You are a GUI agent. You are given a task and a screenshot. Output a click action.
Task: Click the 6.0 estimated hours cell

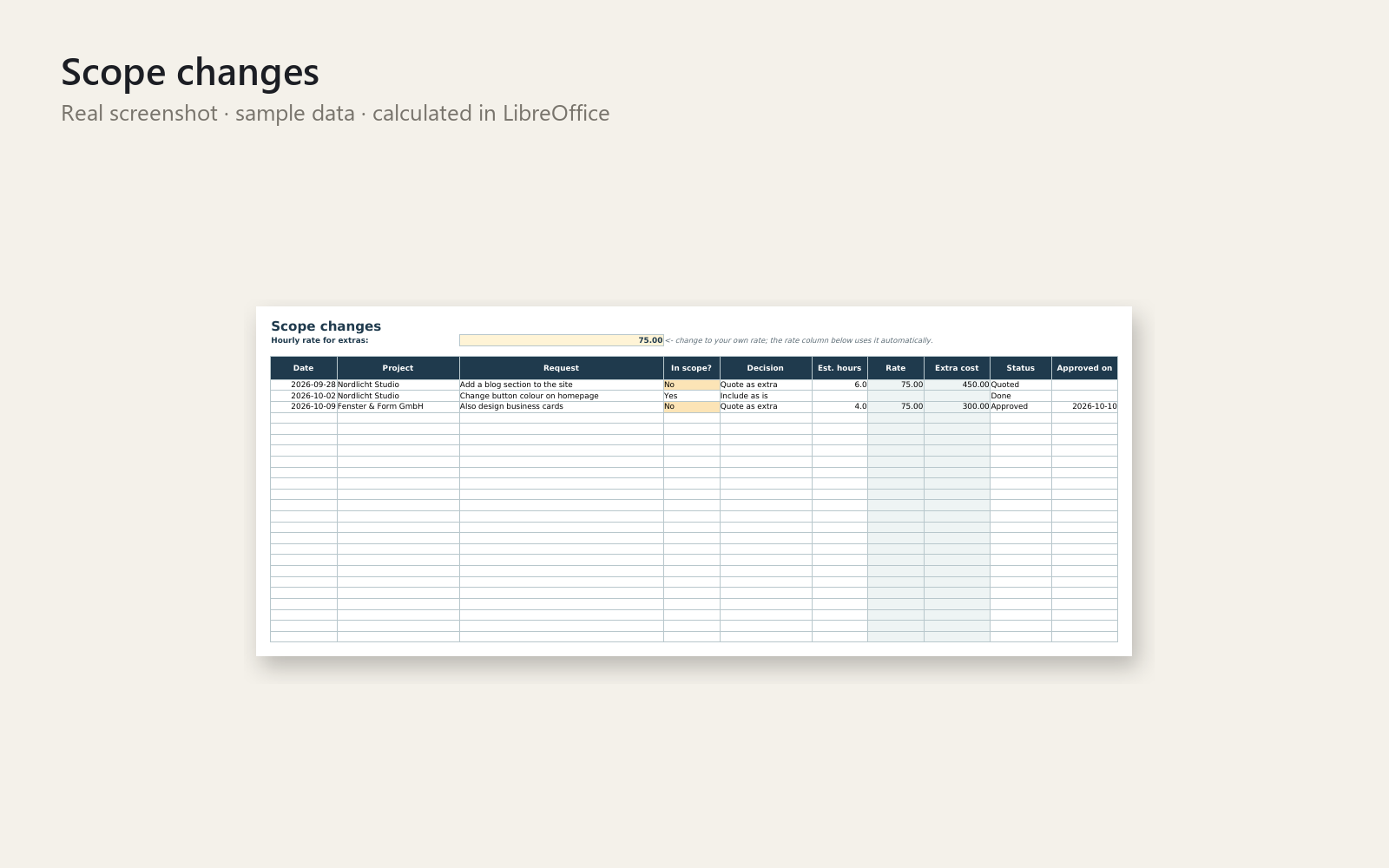coord(839,385)
